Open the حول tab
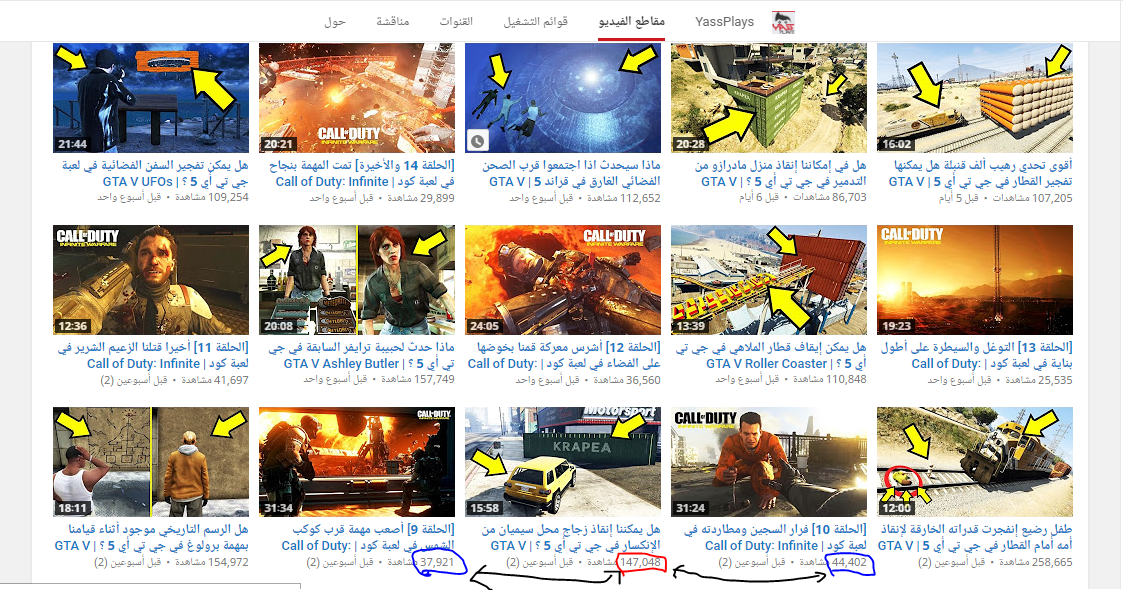The height and width of the screenshot is (590, 1123). pyautogui.click(x=335, y=21)
